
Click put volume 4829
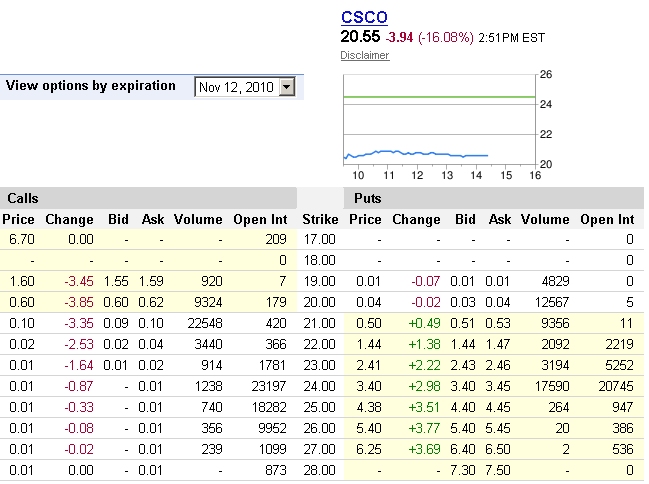coord(555,281)
